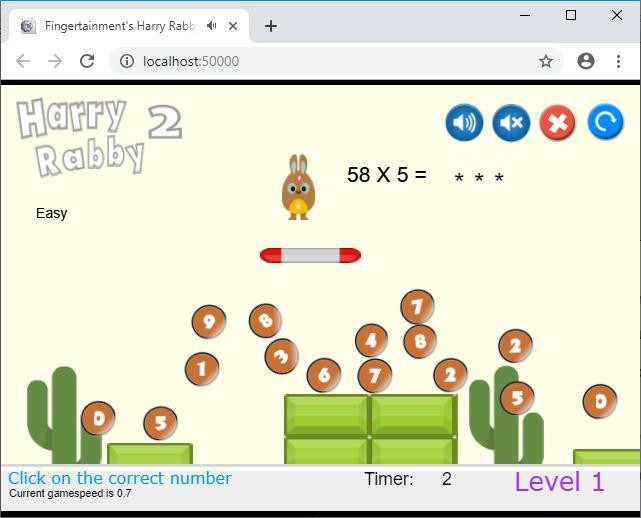Bookmark this page with the star
Screen dimensions: 641x518
[x=546, y=61]
